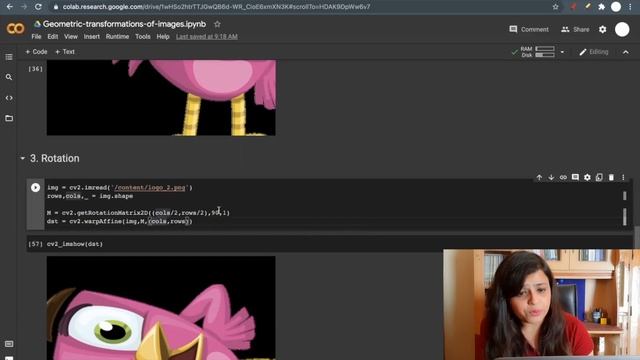
Task: Open the code snippets sidebar icon
Action: pyautogui.click(x=9, y=98)
